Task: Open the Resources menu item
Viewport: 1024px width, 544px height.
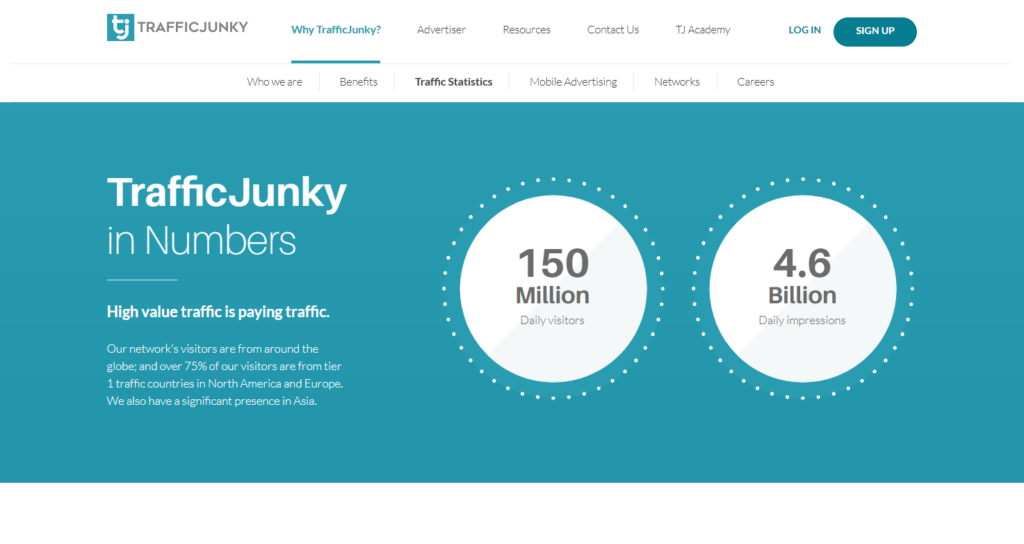Action: [x=526, y=30]
